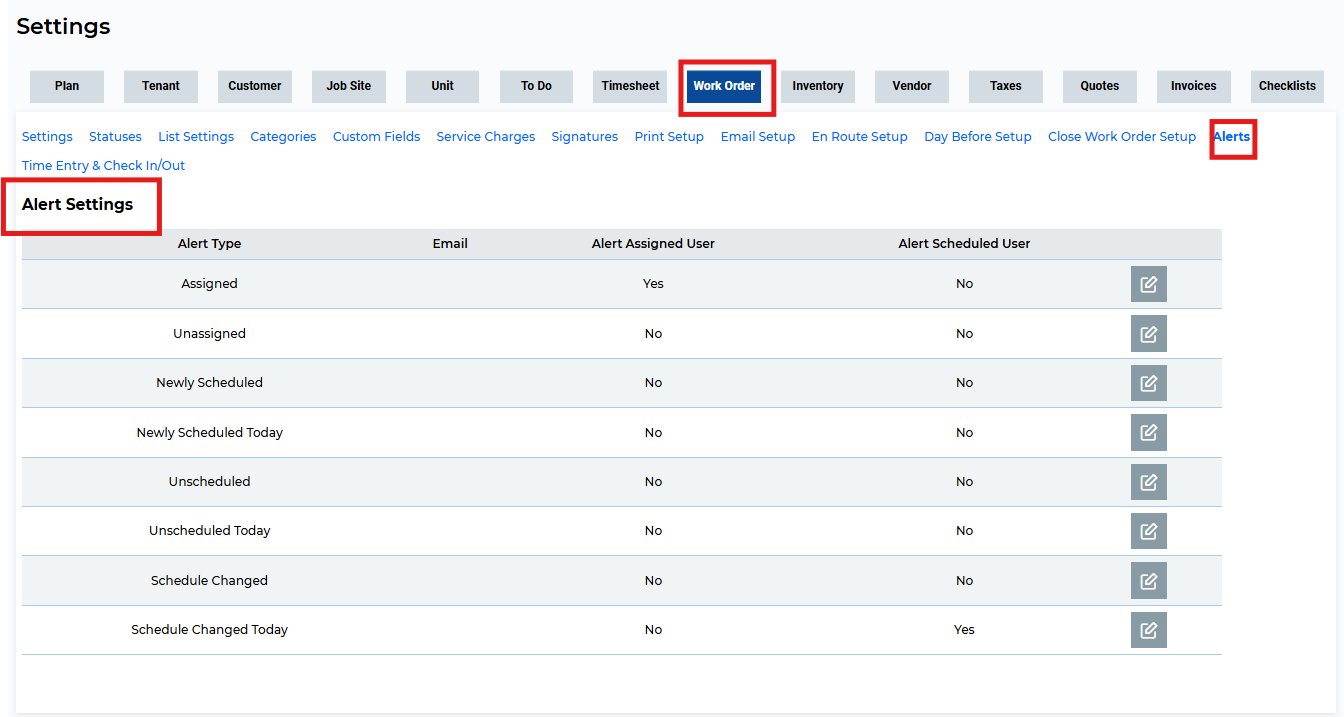This screenshot has height=717, width=1344.
Task: Click the Schedule Changed Today cell
Action: (x=209, y=630)
